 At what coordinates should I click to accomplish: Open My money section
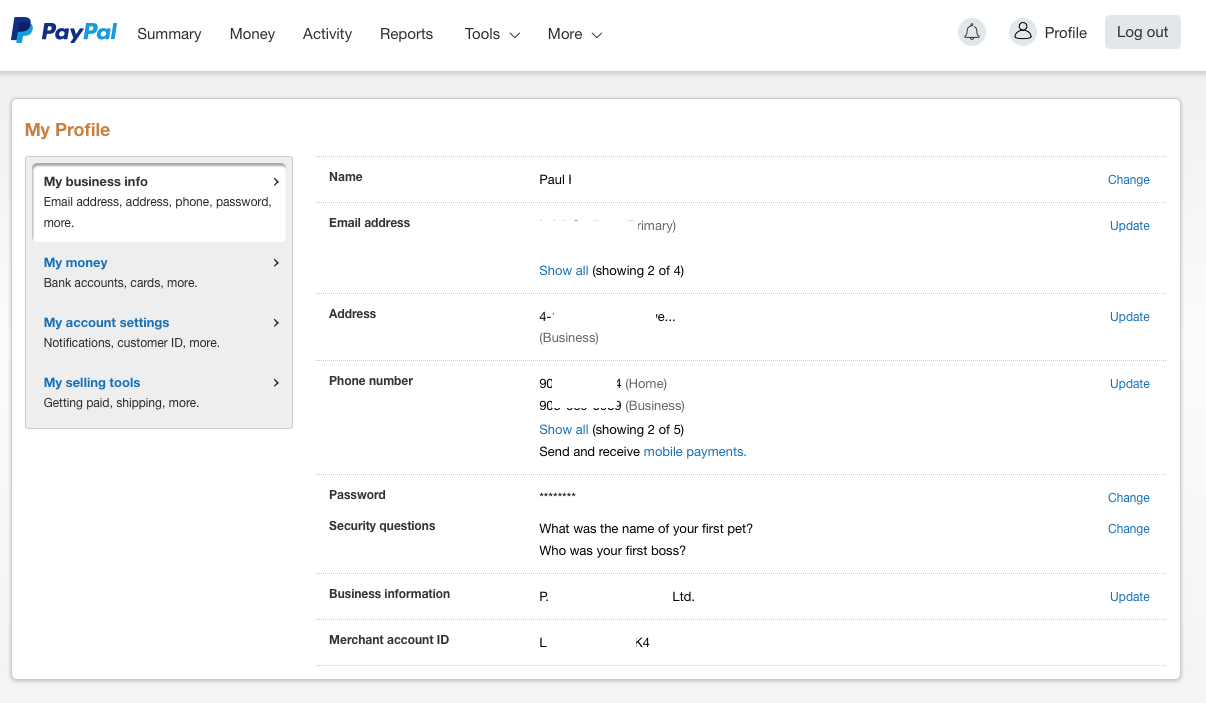coord(76,263)
